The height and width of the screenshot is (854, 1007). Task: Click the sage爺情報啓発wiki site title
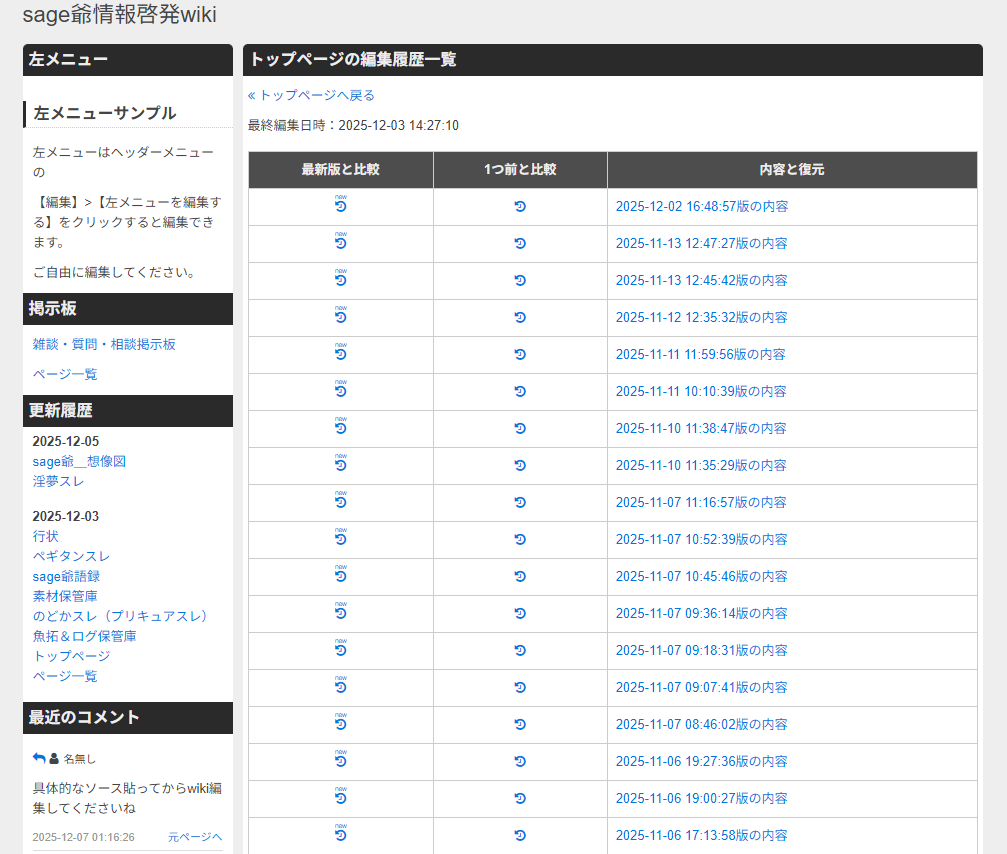119,15
